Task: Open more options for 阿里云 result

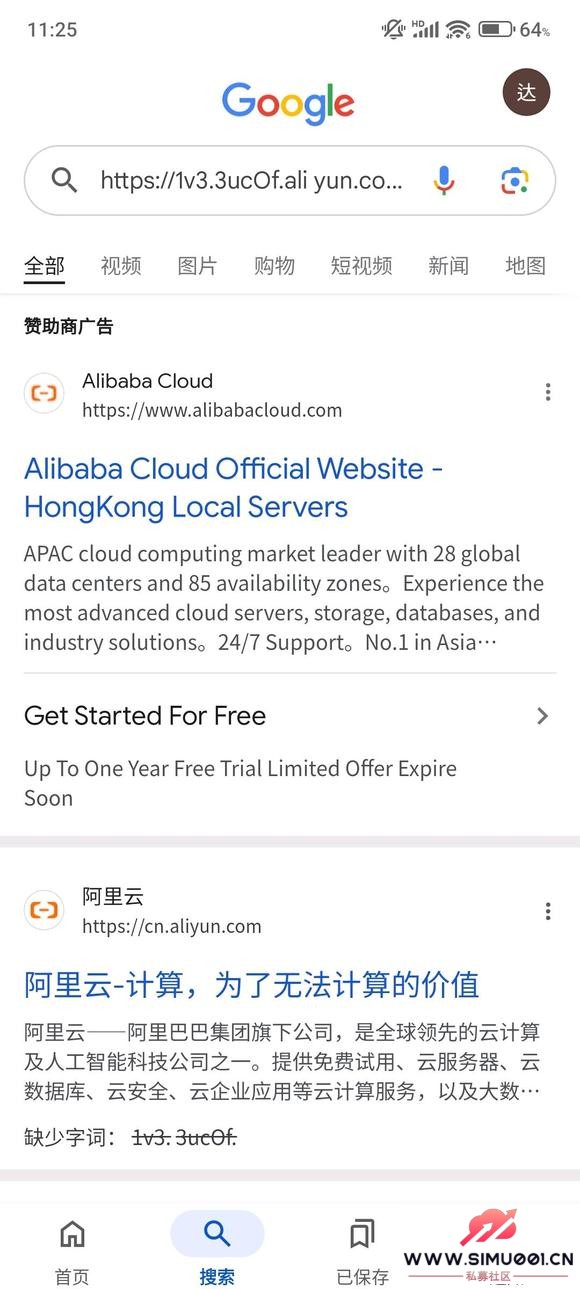Action: (x=547, y=911)
